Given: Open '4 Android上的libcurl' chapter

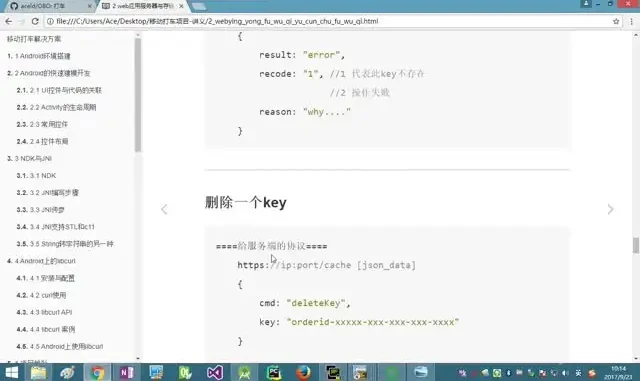Looking at the screenshot, I should (x=41, y=261).
